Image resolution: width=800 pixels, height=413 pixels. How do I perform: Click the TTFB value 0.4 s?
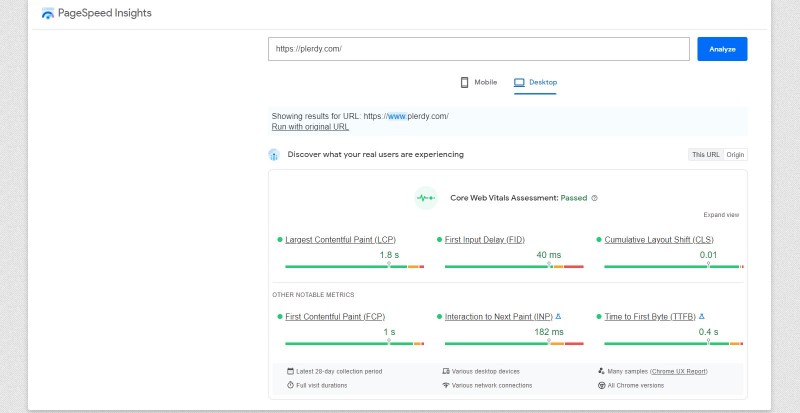pos(708,332)
